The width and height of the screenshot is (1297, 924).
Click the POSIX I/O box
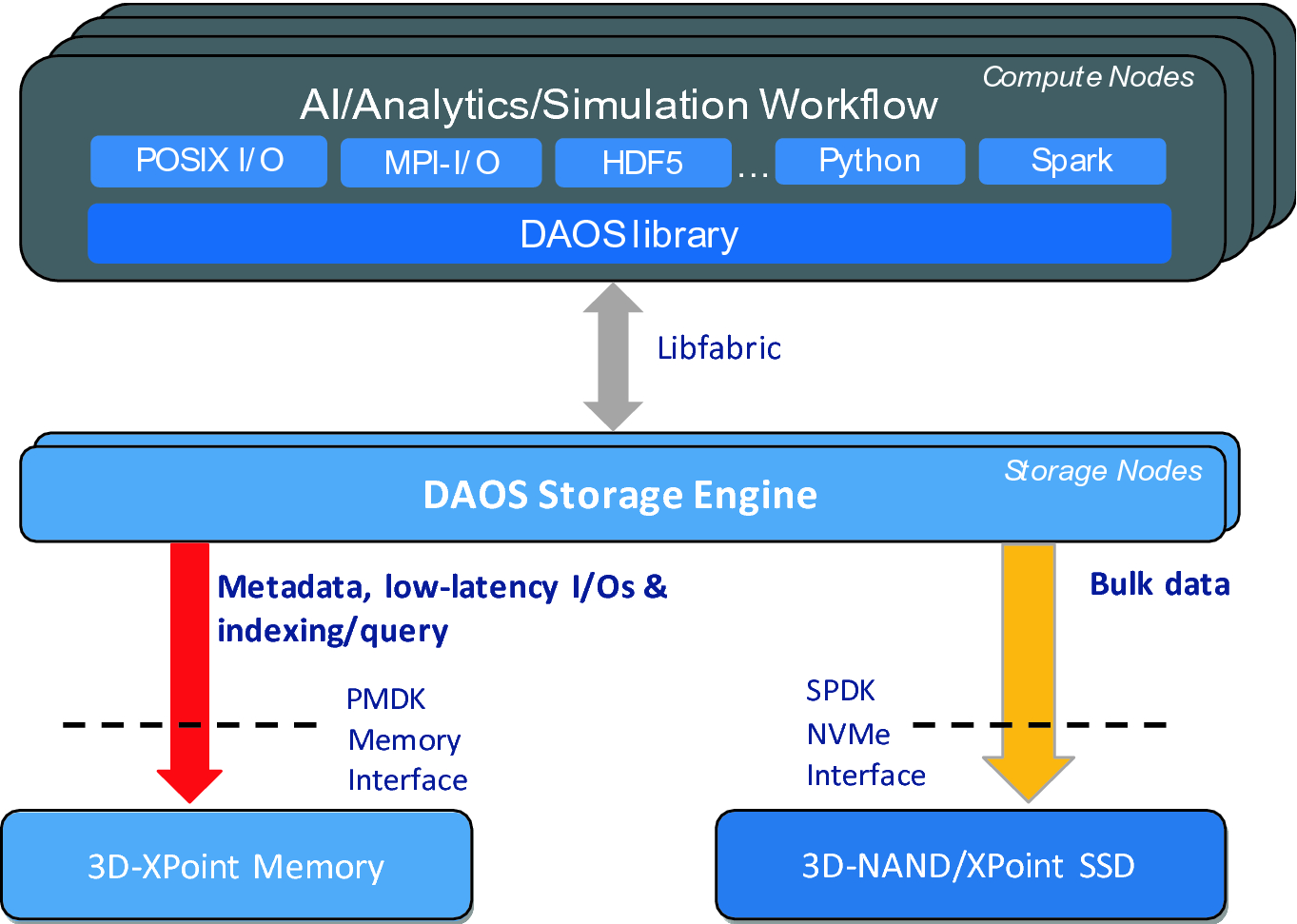click(x=208, y=161)
